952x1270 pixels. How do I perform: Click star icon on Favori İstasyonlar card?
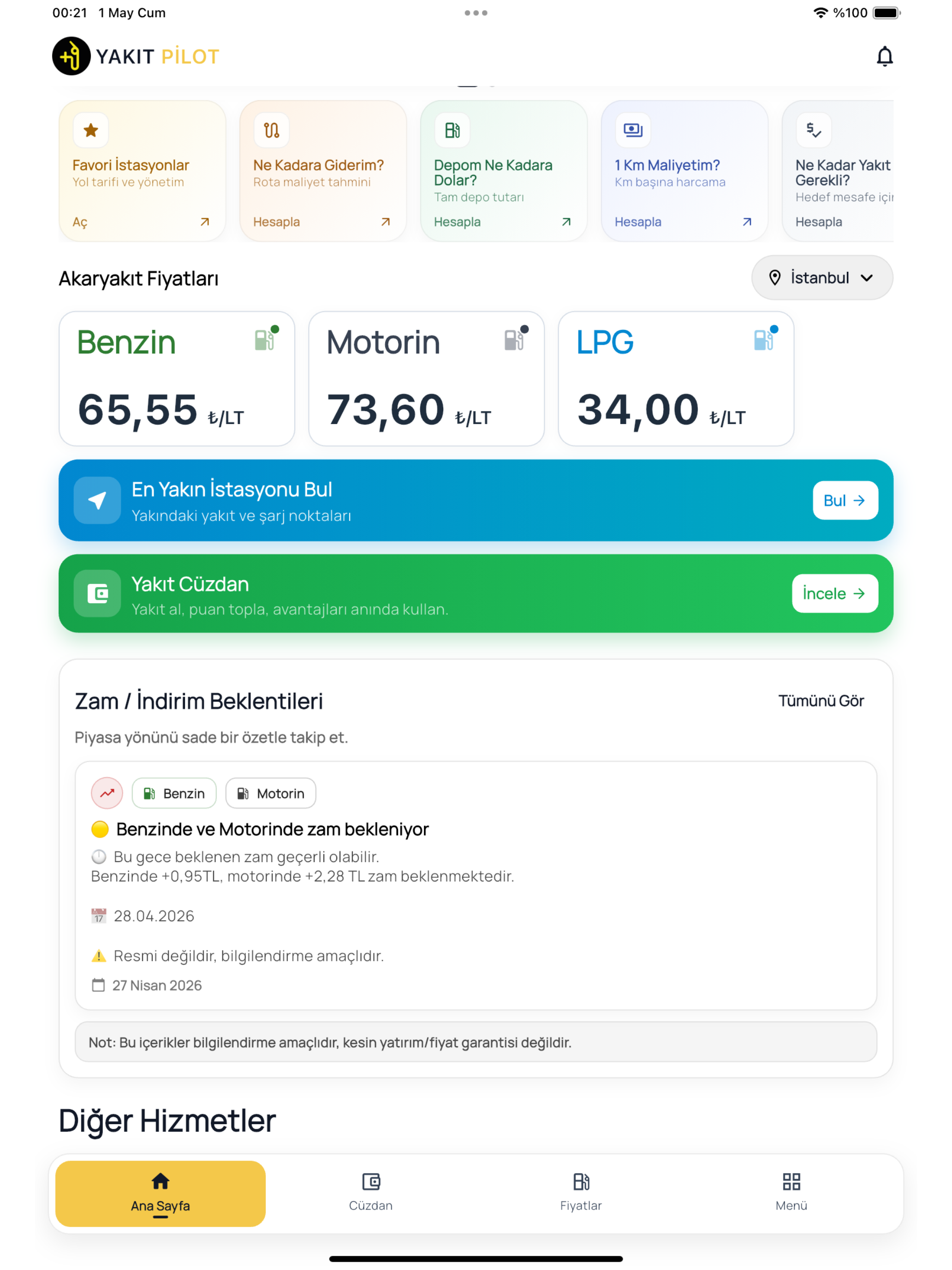coord(91,130)
